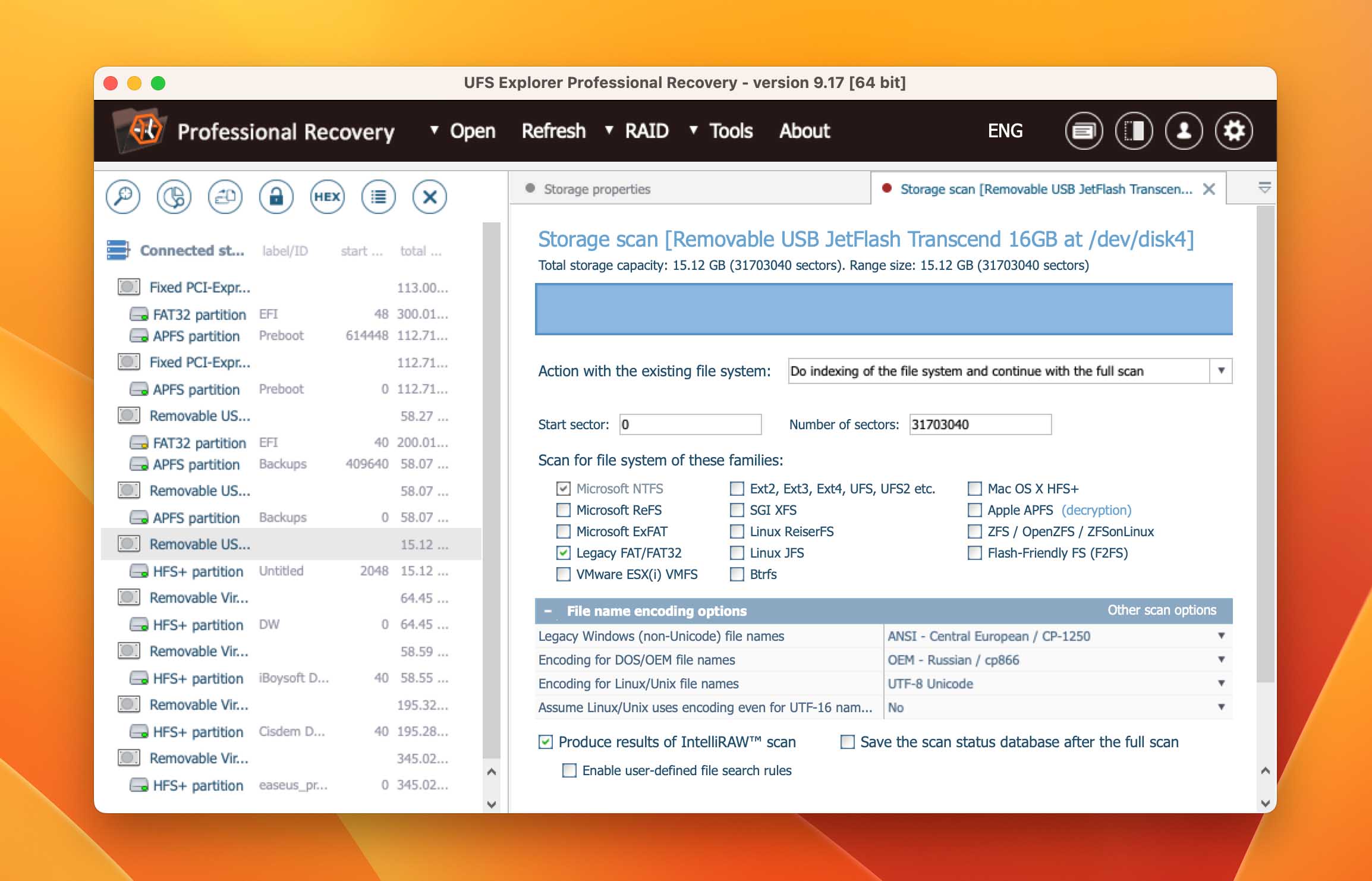The height and width of the screenshot is (881, 1372).
Task: Enable user-defined file search rules checkbox
Action: 569,770
